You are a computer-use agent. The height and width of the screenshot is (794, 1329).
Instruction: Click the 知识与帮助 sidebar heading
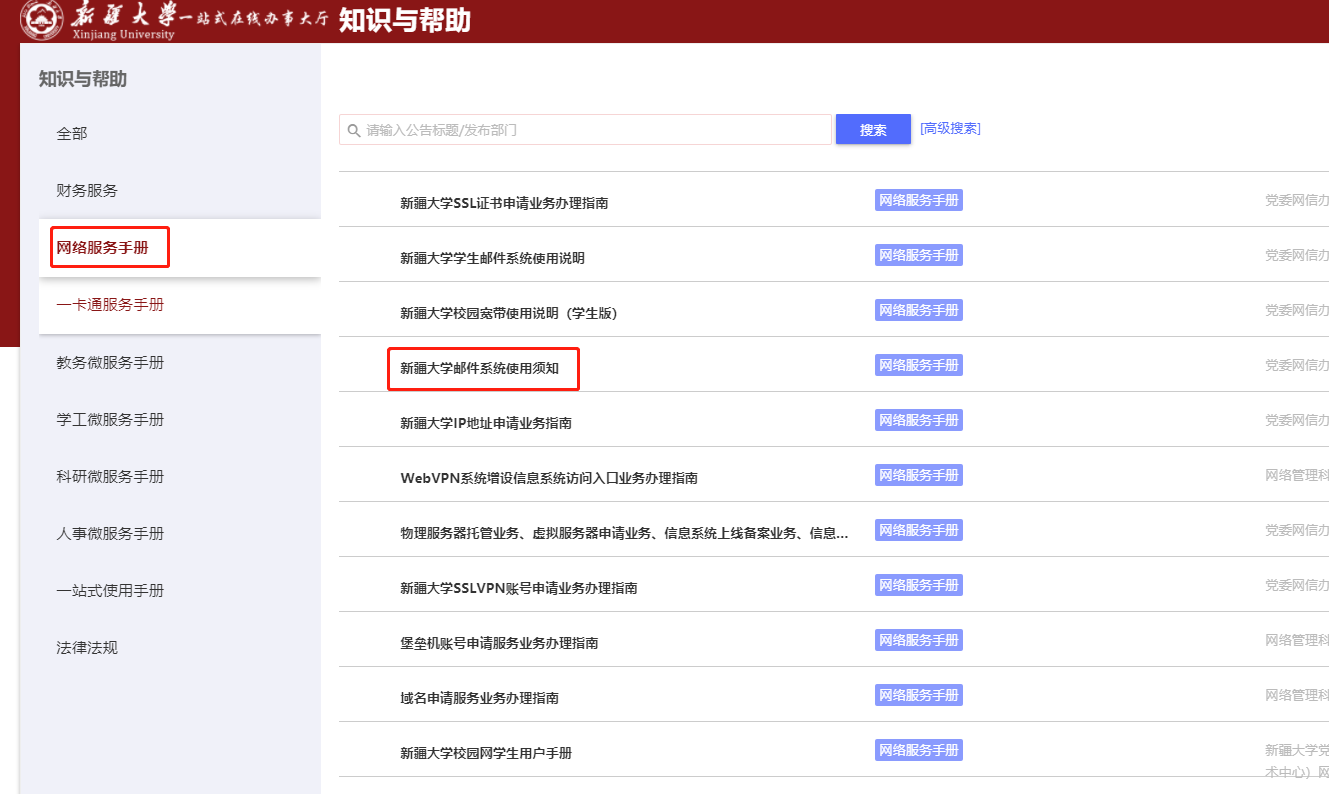(83, 79)
